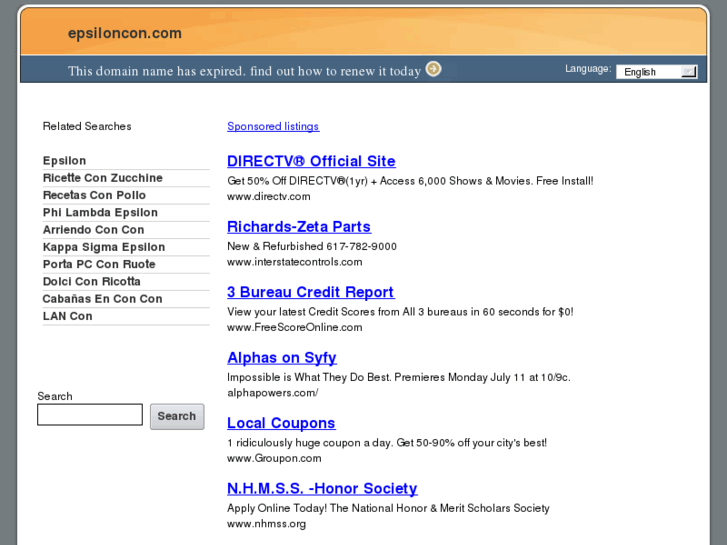Click the orange arrow icon beside the expired notice

tap(434, 69)
